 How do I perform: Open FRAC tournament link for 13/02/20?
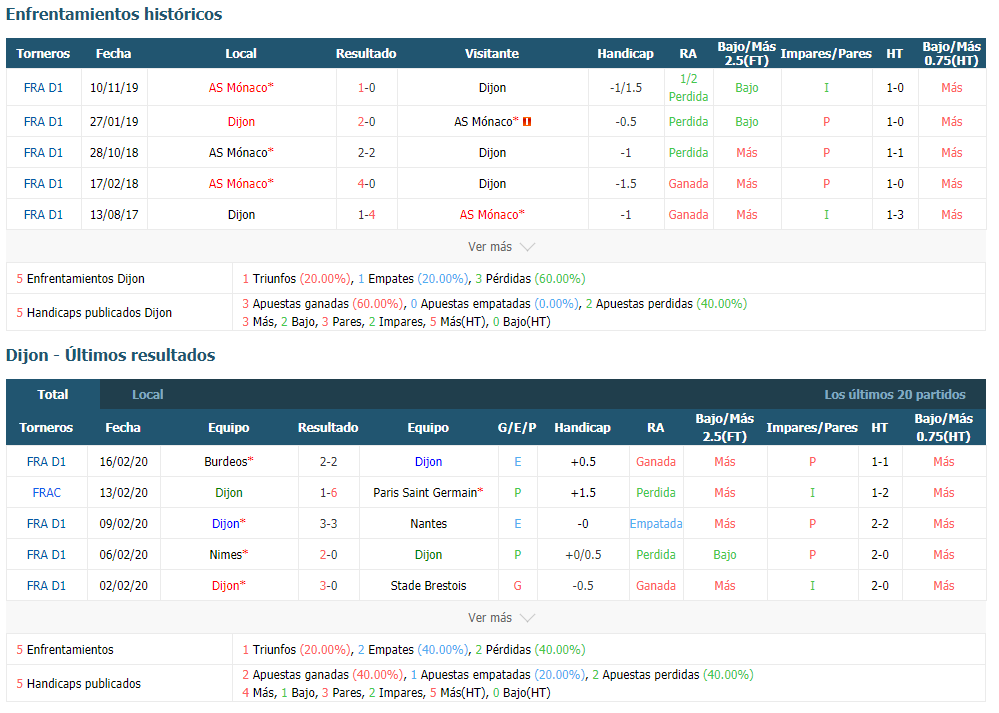(x=47, y=493)
